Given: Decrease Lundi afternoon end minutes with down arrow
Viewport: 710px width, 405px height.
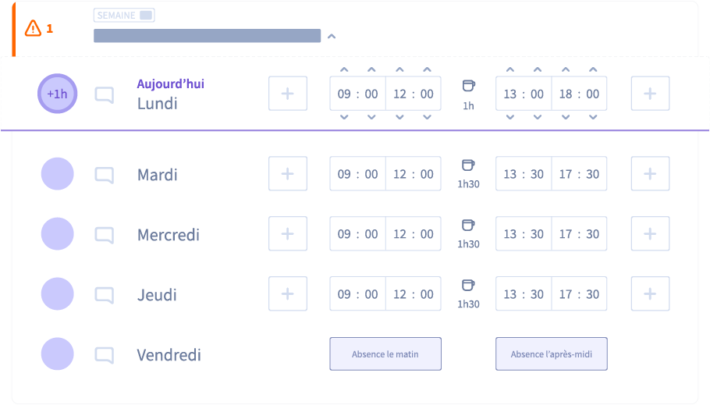Looking at the screenshot, I should pyautogui.click(x=593, y=117).
